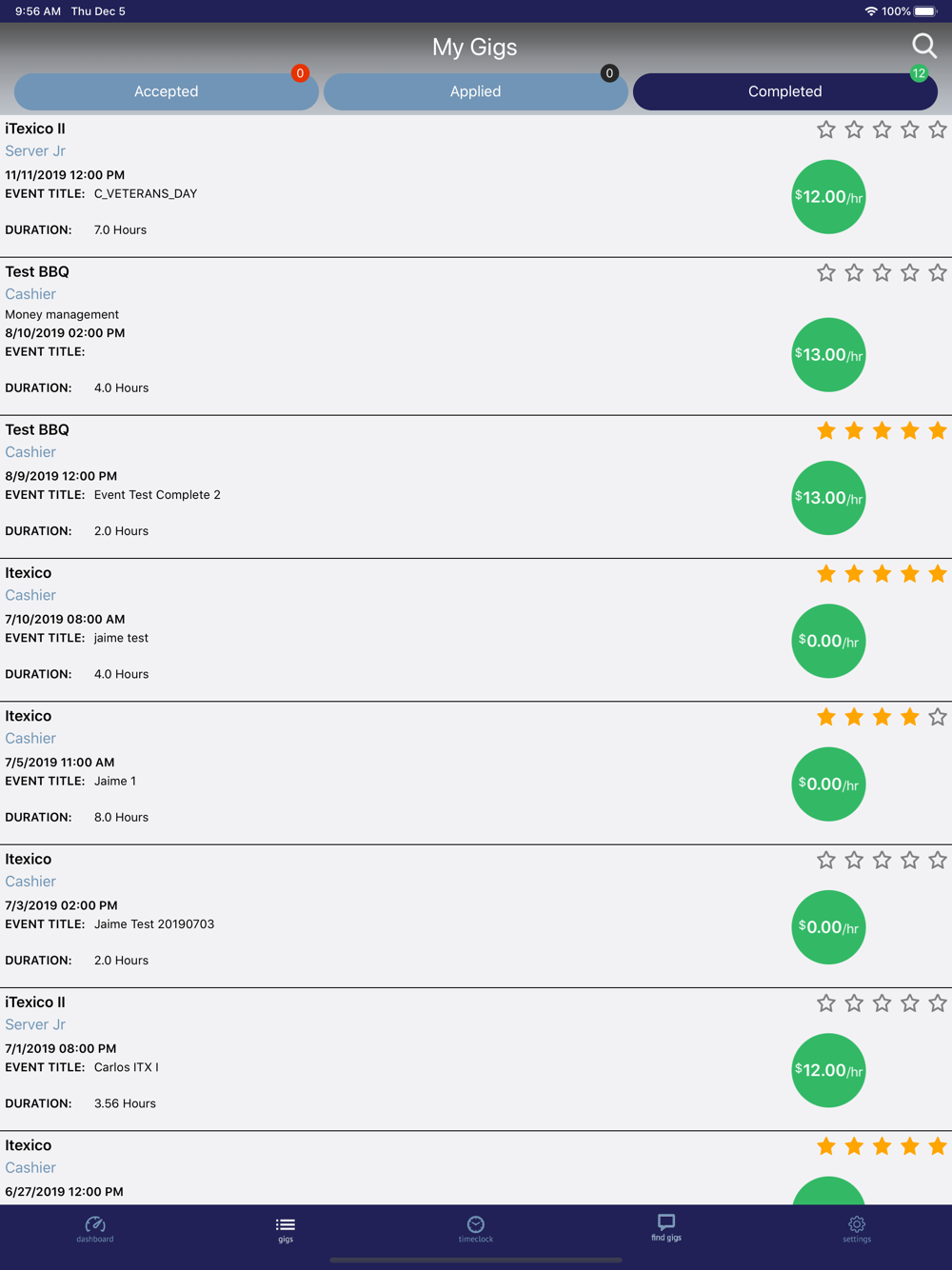Give Carlos ITX I gig four stars
This screenshot has height=1270, width=952.
[910, 1003]
